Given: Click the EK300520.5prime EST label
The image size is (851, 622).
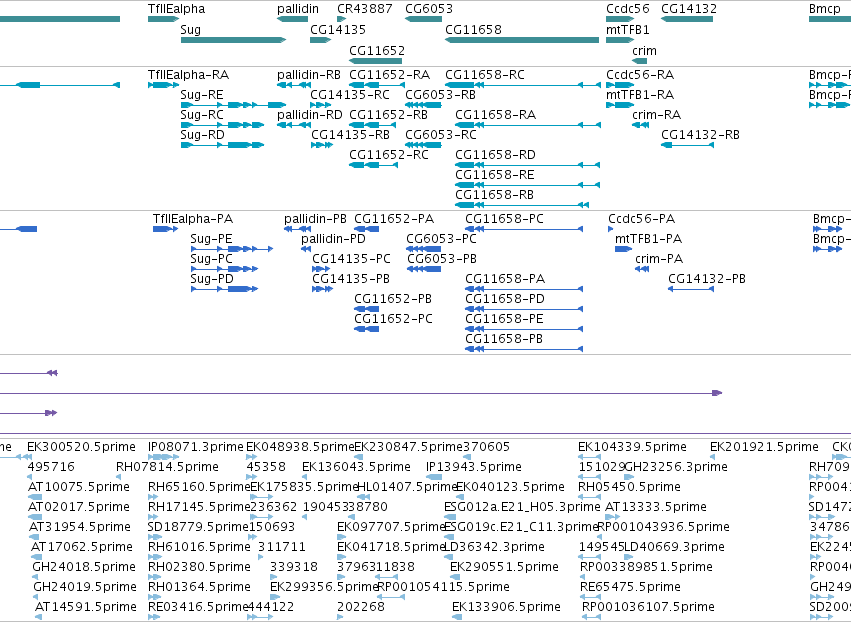Looking at the screenshot, I should click(x=81, y=447).
